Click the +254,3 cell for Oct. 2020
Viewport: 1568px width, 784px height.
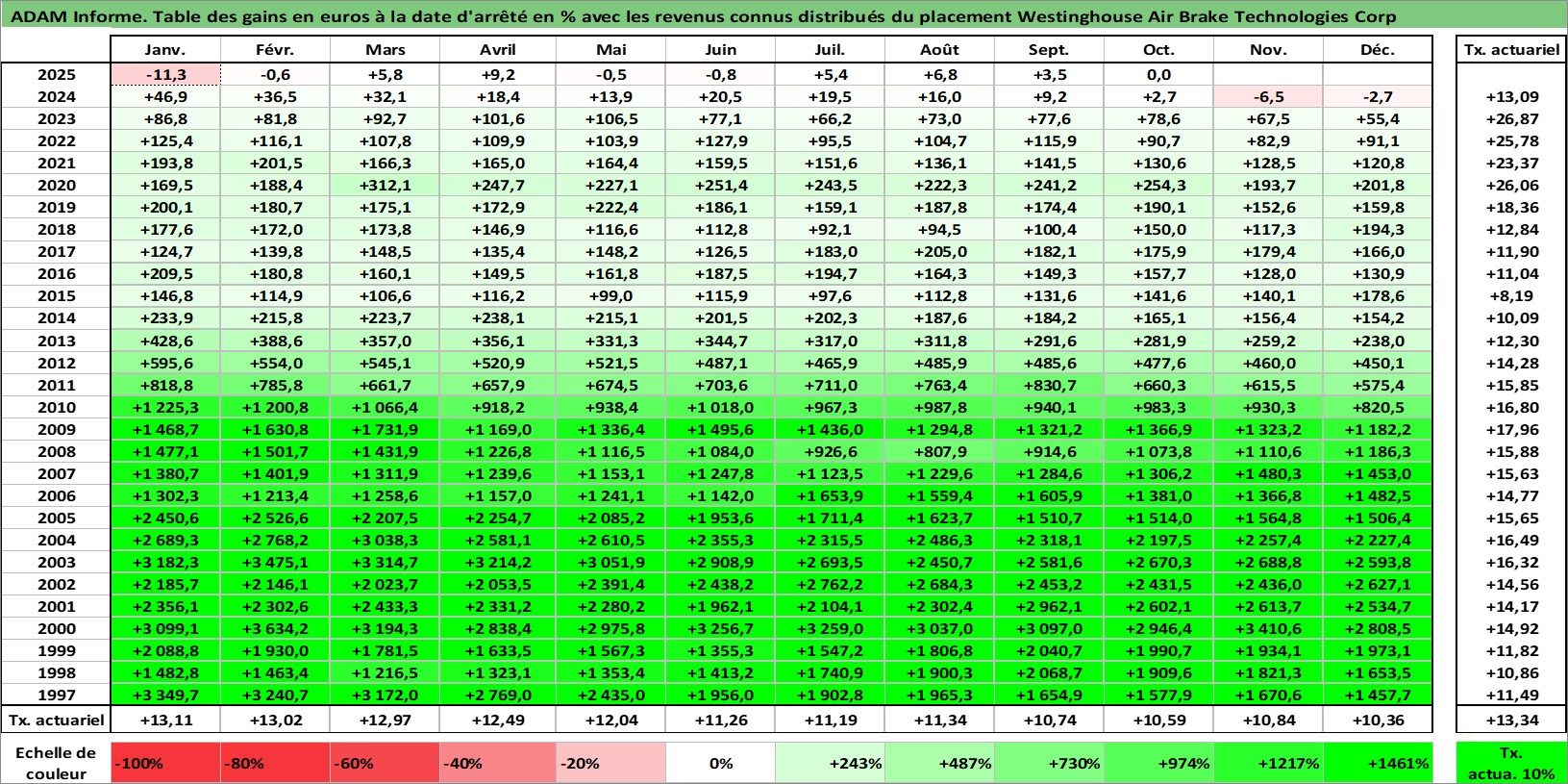[x=1158, y=186]
